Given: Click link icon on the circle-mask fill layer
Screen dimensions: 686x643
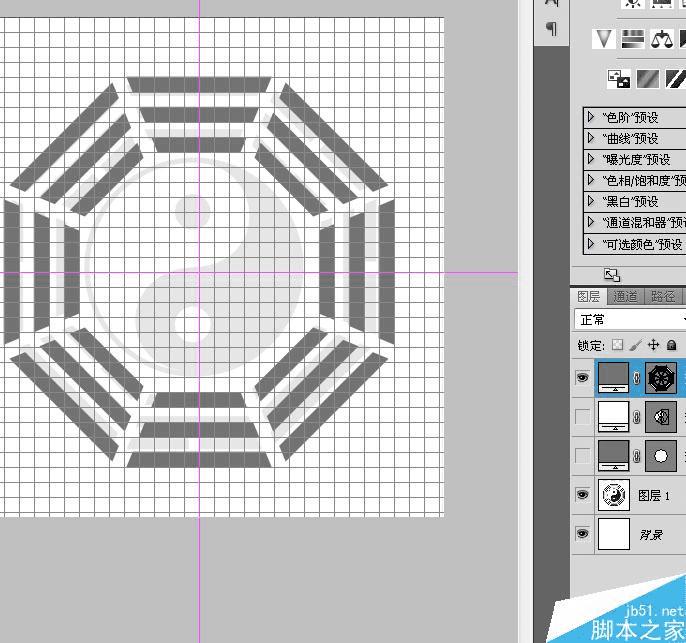Looking at the screenshot, I should pyautogui.click(x=637, y=456).
